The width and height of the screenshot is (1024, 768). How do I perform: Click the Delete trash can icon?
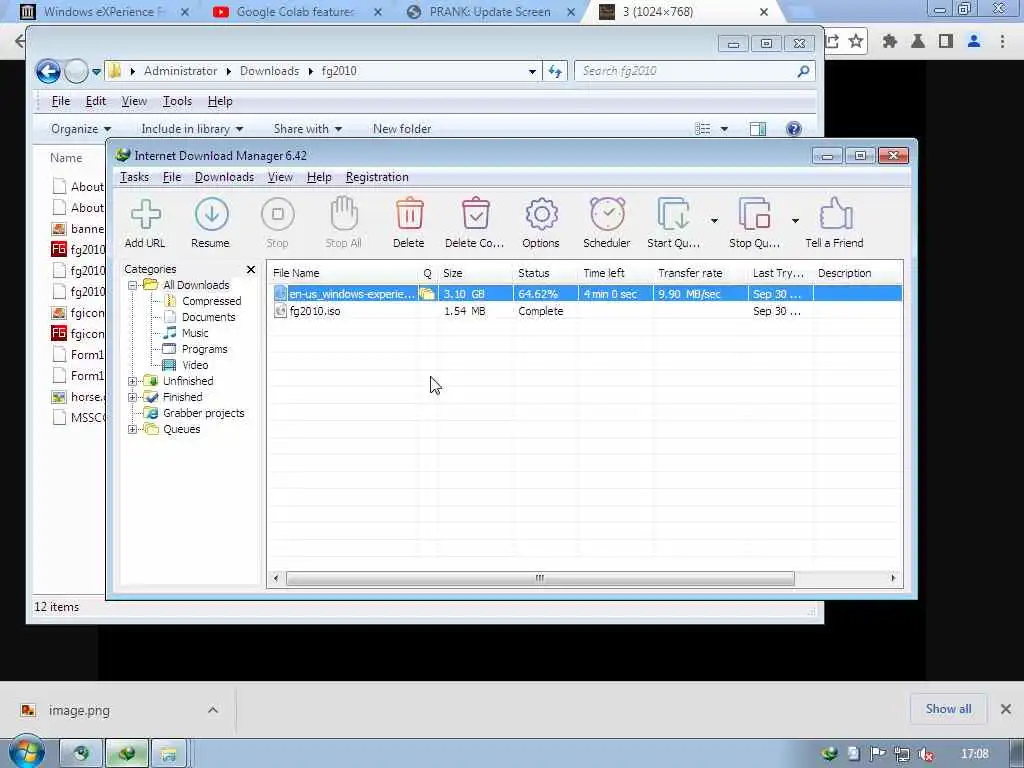(x=409, y=223)
